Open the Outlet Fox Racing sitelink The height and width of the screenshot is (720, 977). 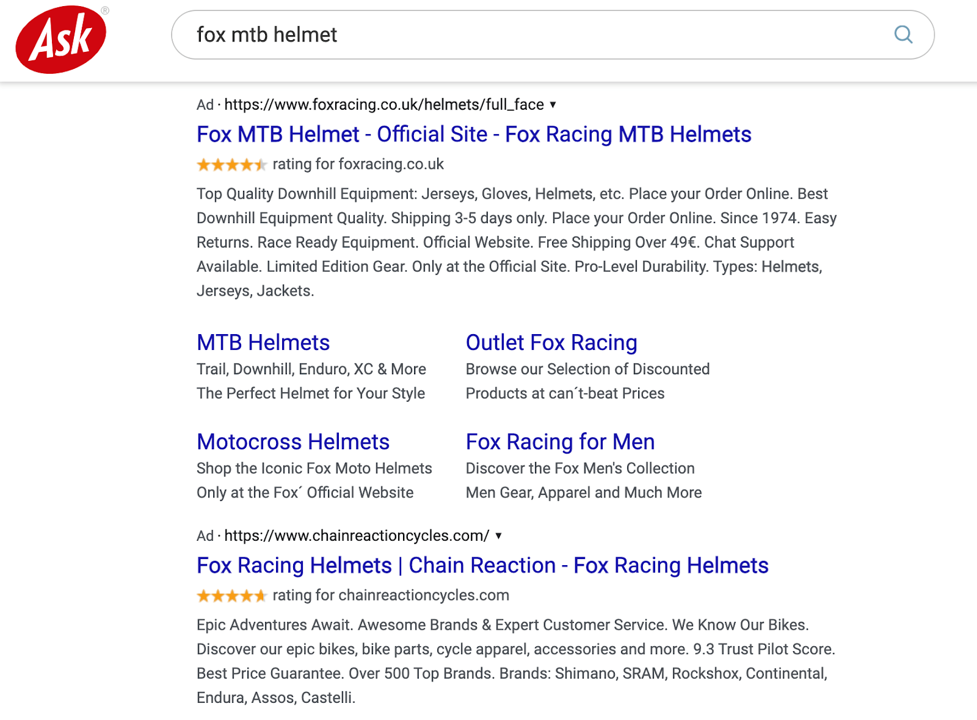click(x=551, y=343)
